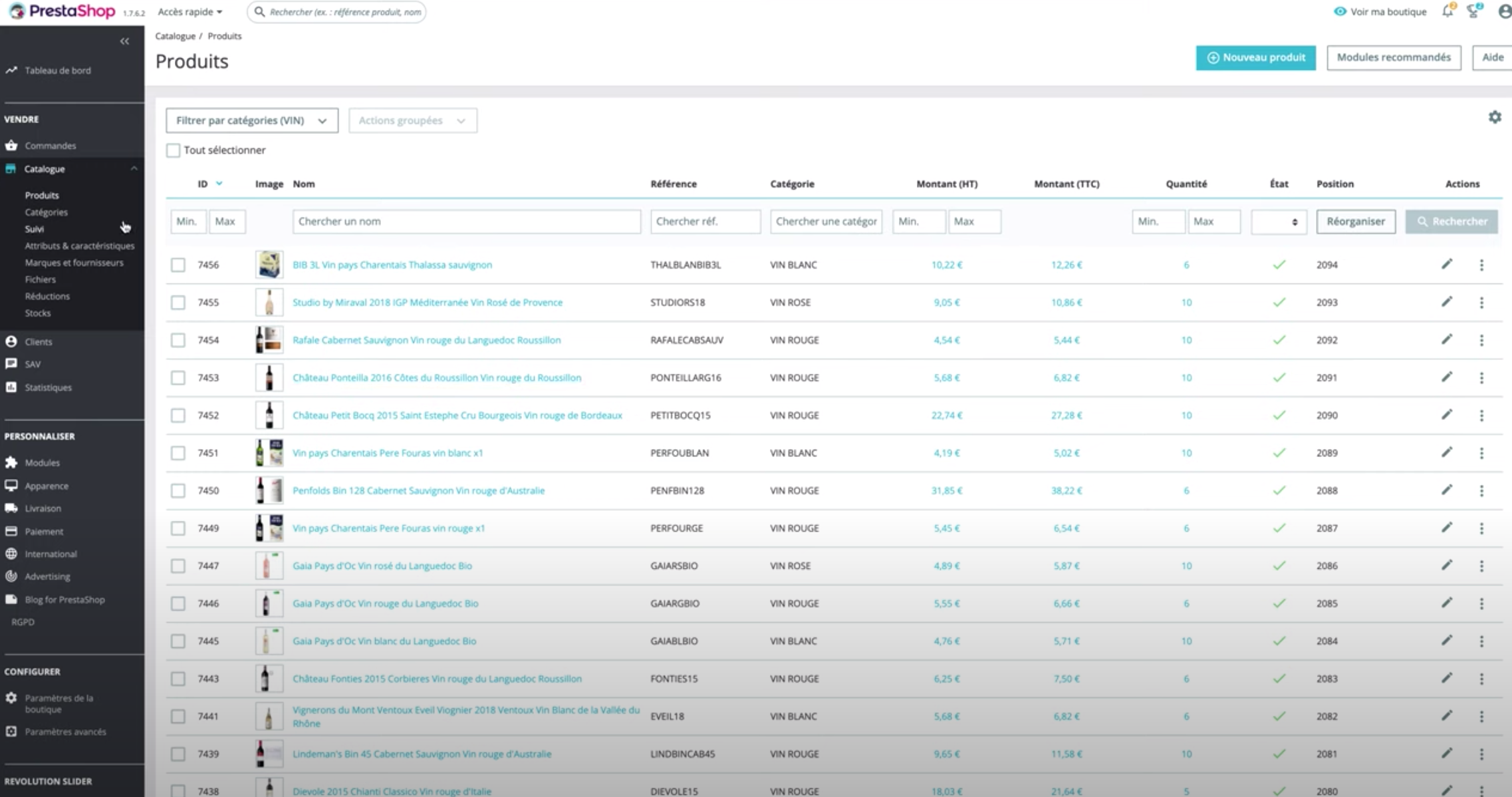Open the Accès rapide dropdown
The image size is (1512, 797).
pyautogui.click(x=189, y=11)
